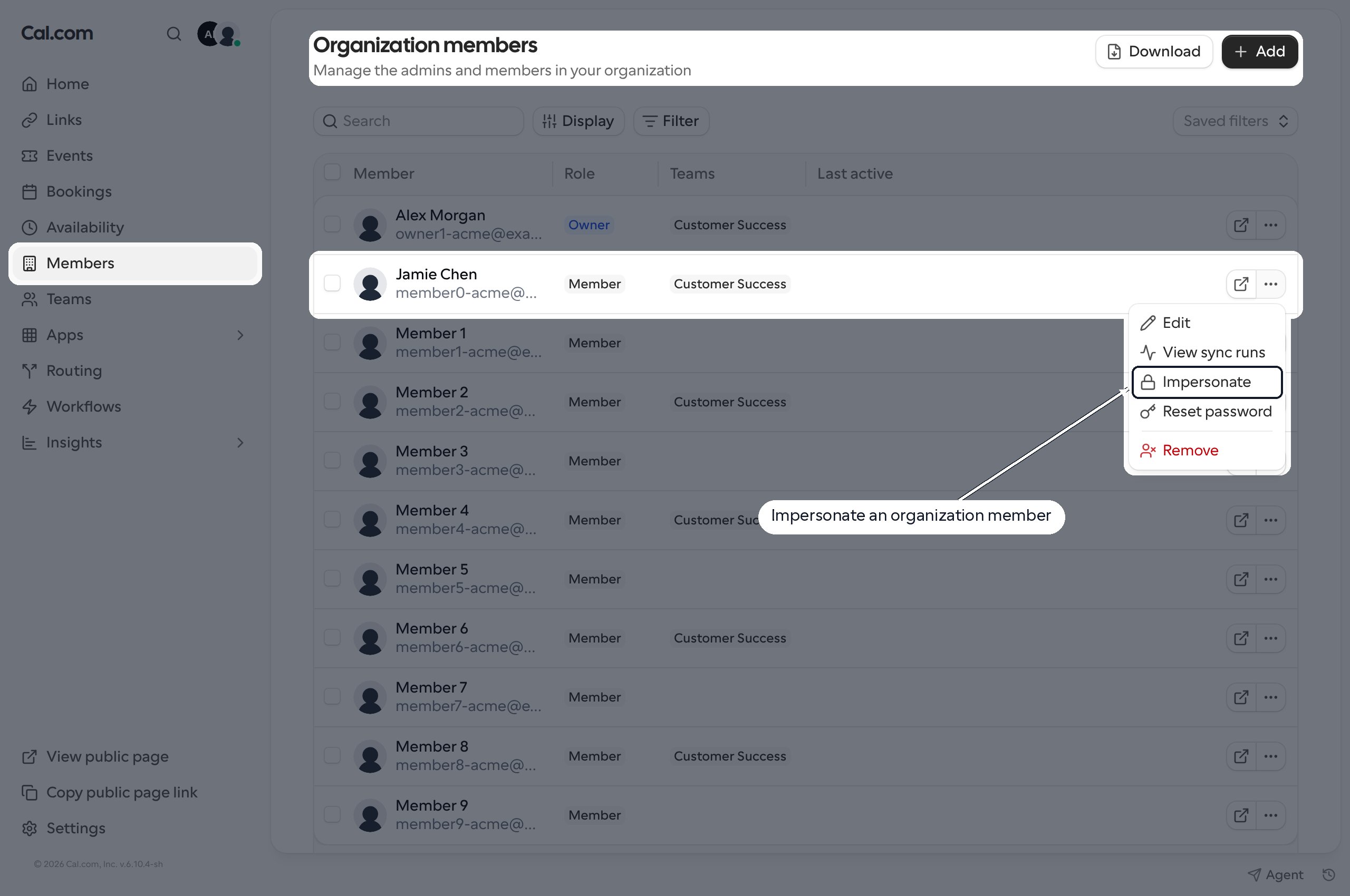Expand the Insights sidebar section

tap(240, 442)
